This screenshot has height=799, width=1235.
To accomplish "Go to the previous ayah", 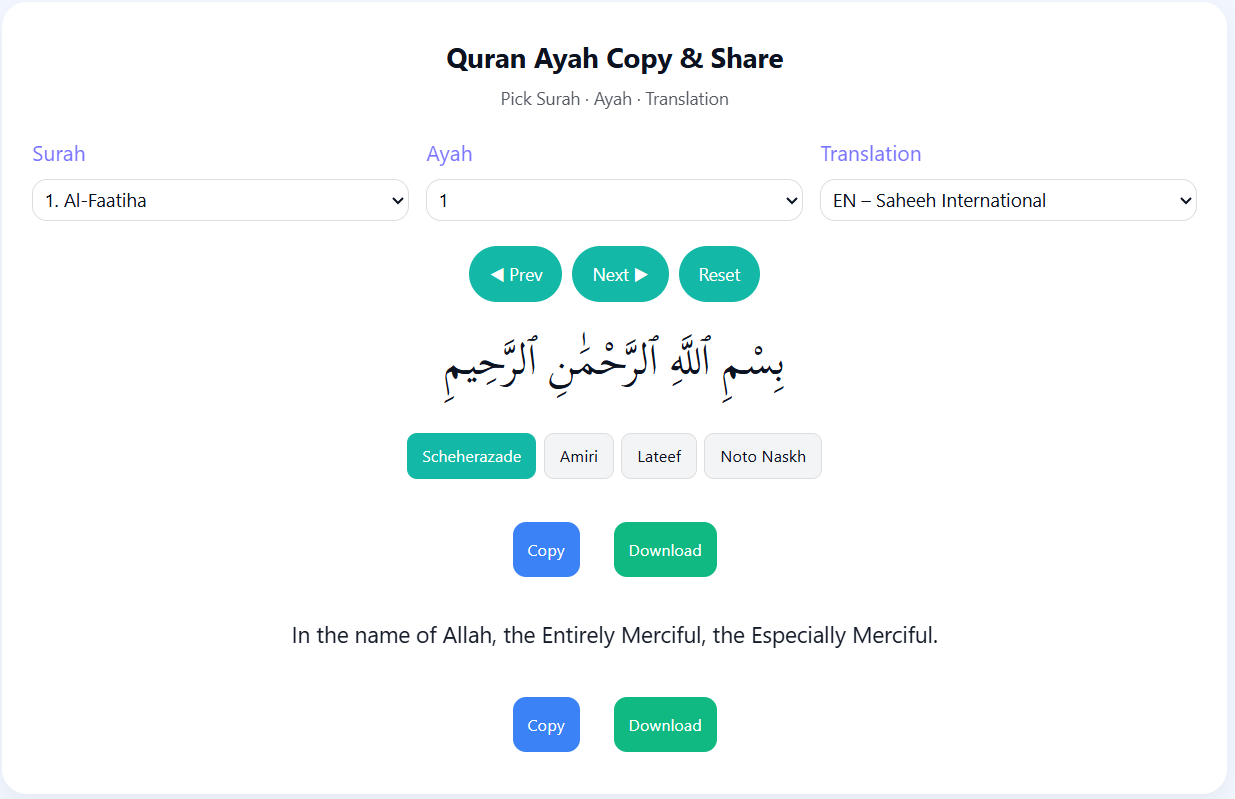I will pyautogui.click(x=515, y=273).
